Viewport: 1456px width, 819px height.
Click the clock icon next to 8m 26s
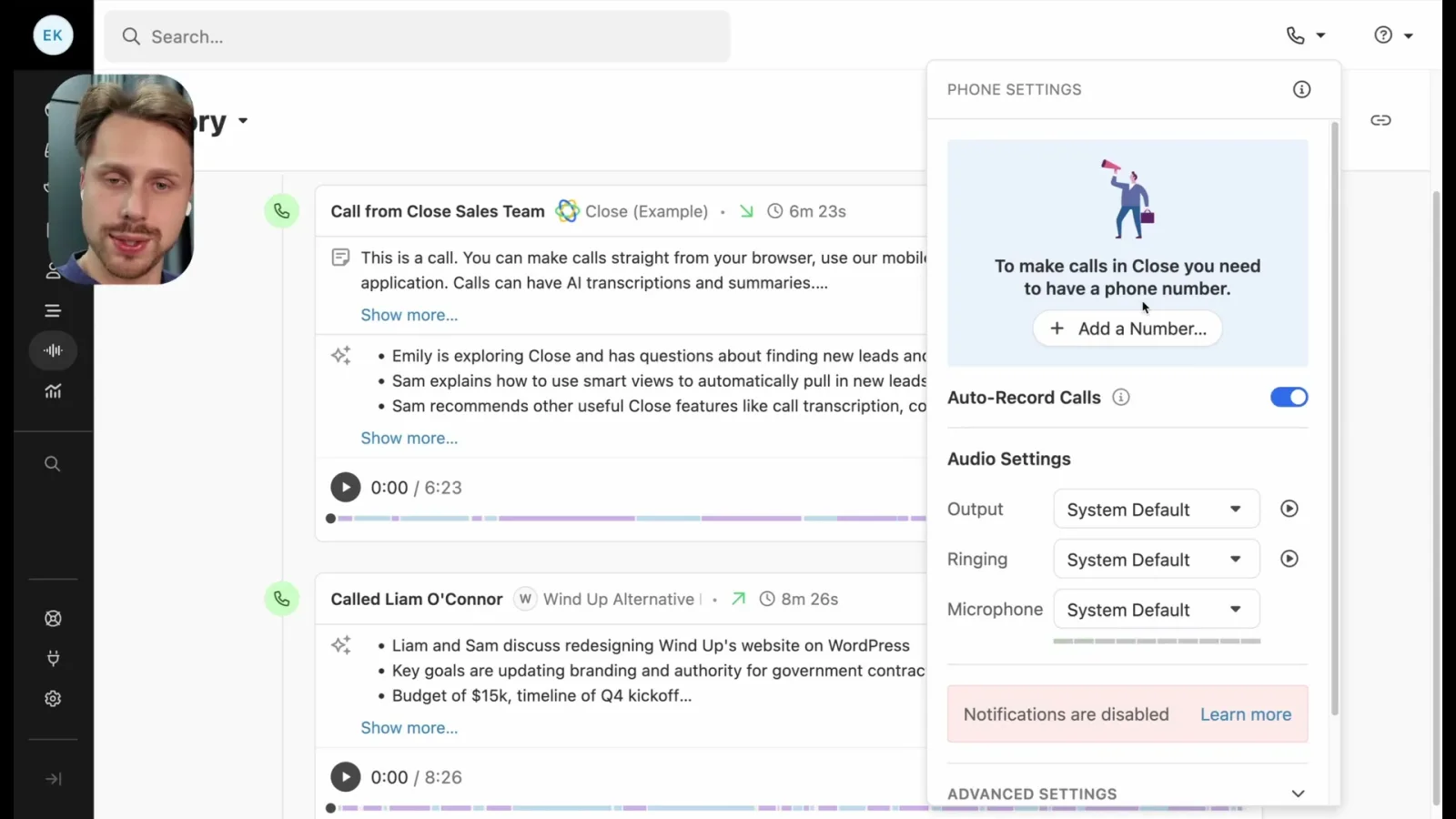click(x=767, y=599)
